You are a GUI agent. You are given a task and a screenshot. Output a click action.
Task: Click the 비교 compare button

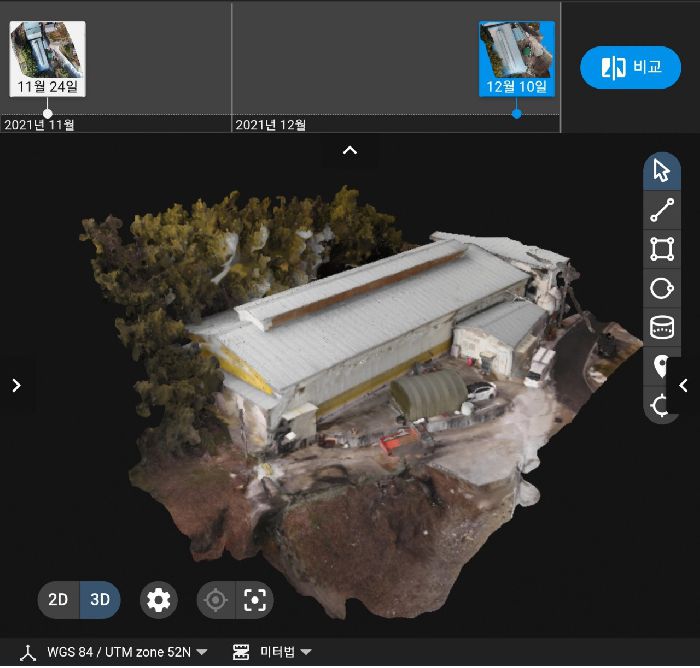click(x=630, y=68)
